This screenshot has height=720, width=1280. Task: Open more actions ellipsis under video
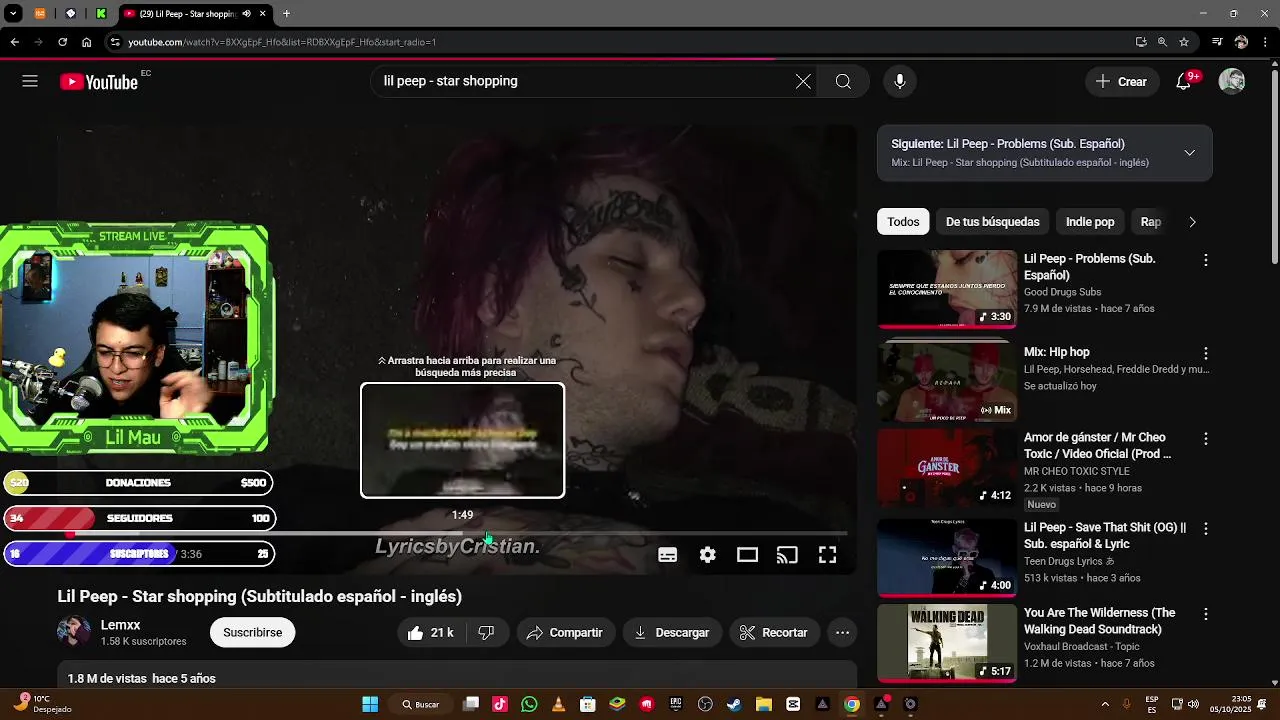842,632
